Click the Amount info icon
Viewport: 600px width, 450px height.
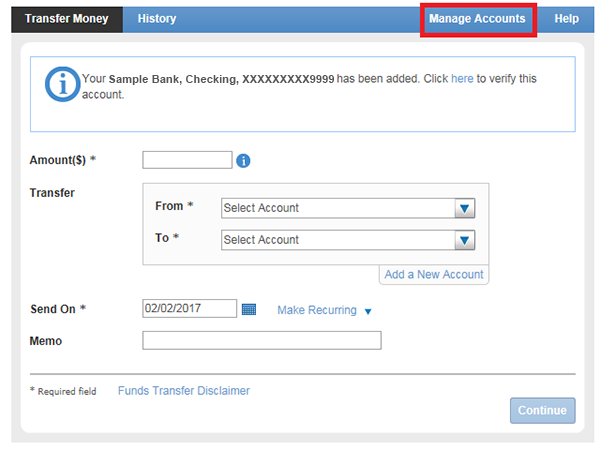coord(243,161)
